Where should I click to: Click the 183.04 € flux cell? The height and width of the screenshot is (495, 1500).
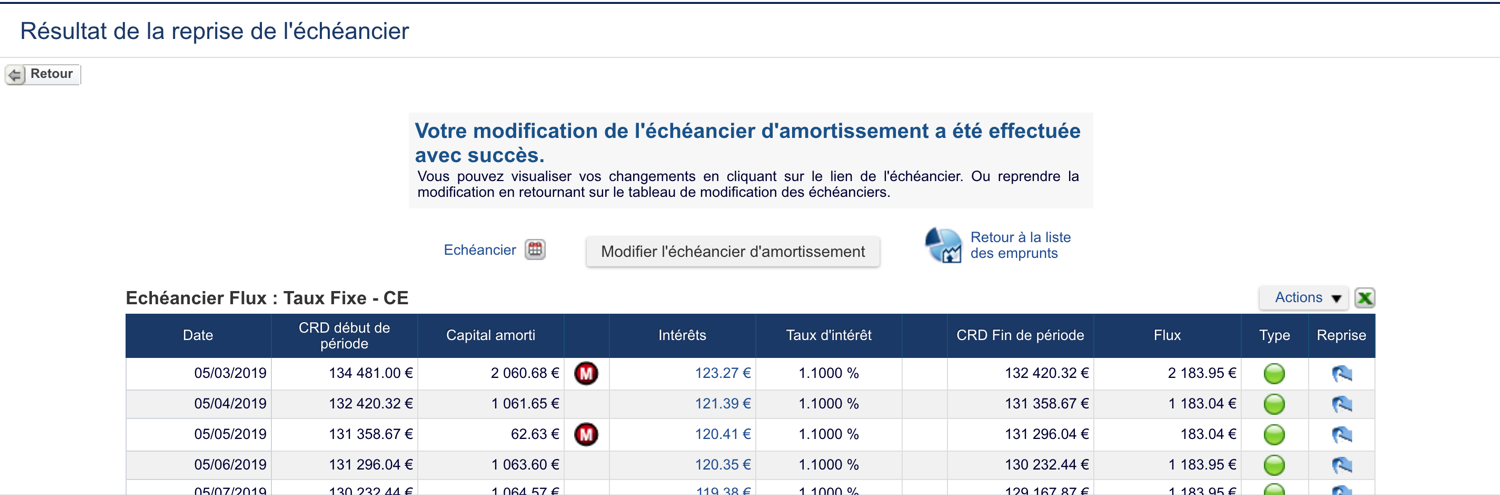click(1167, 434)
